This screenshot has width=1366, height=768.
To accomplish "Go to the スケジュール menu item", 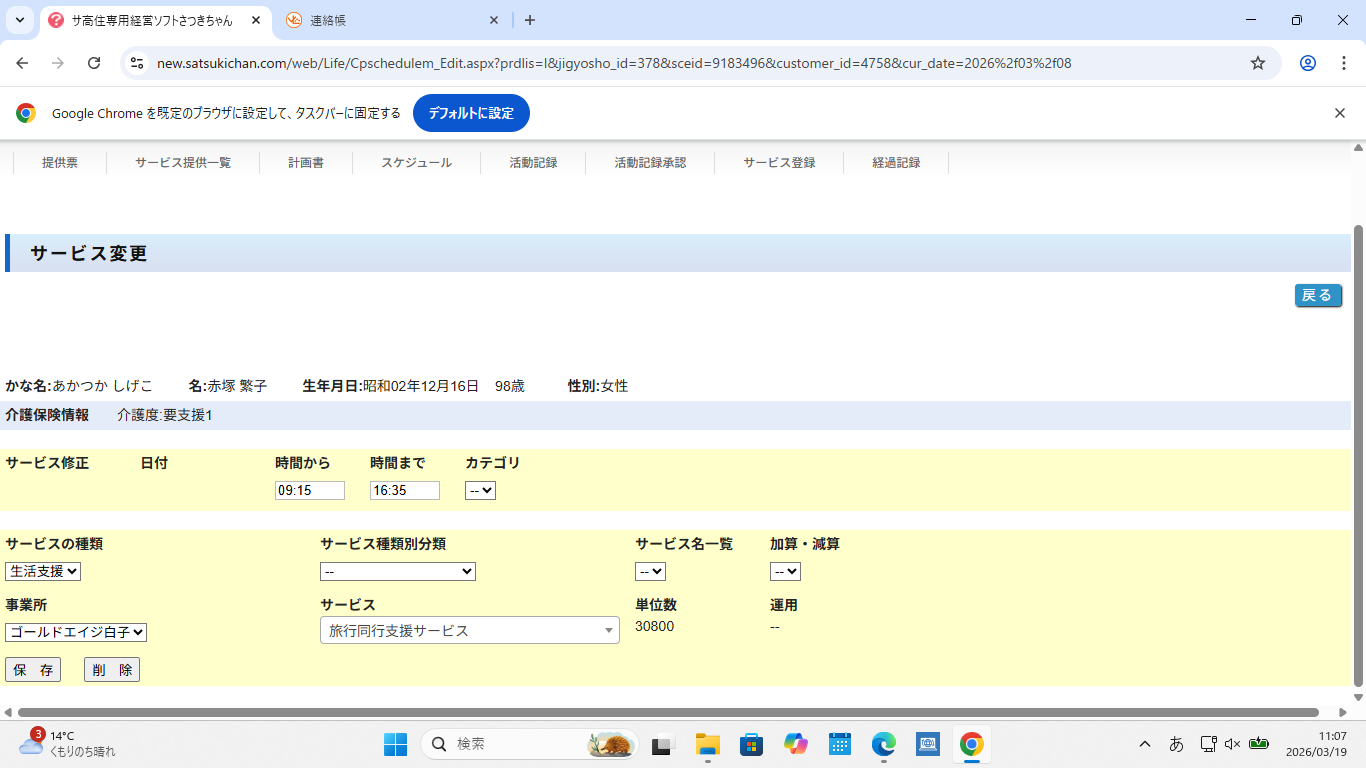I will click(x=416, y=163).
